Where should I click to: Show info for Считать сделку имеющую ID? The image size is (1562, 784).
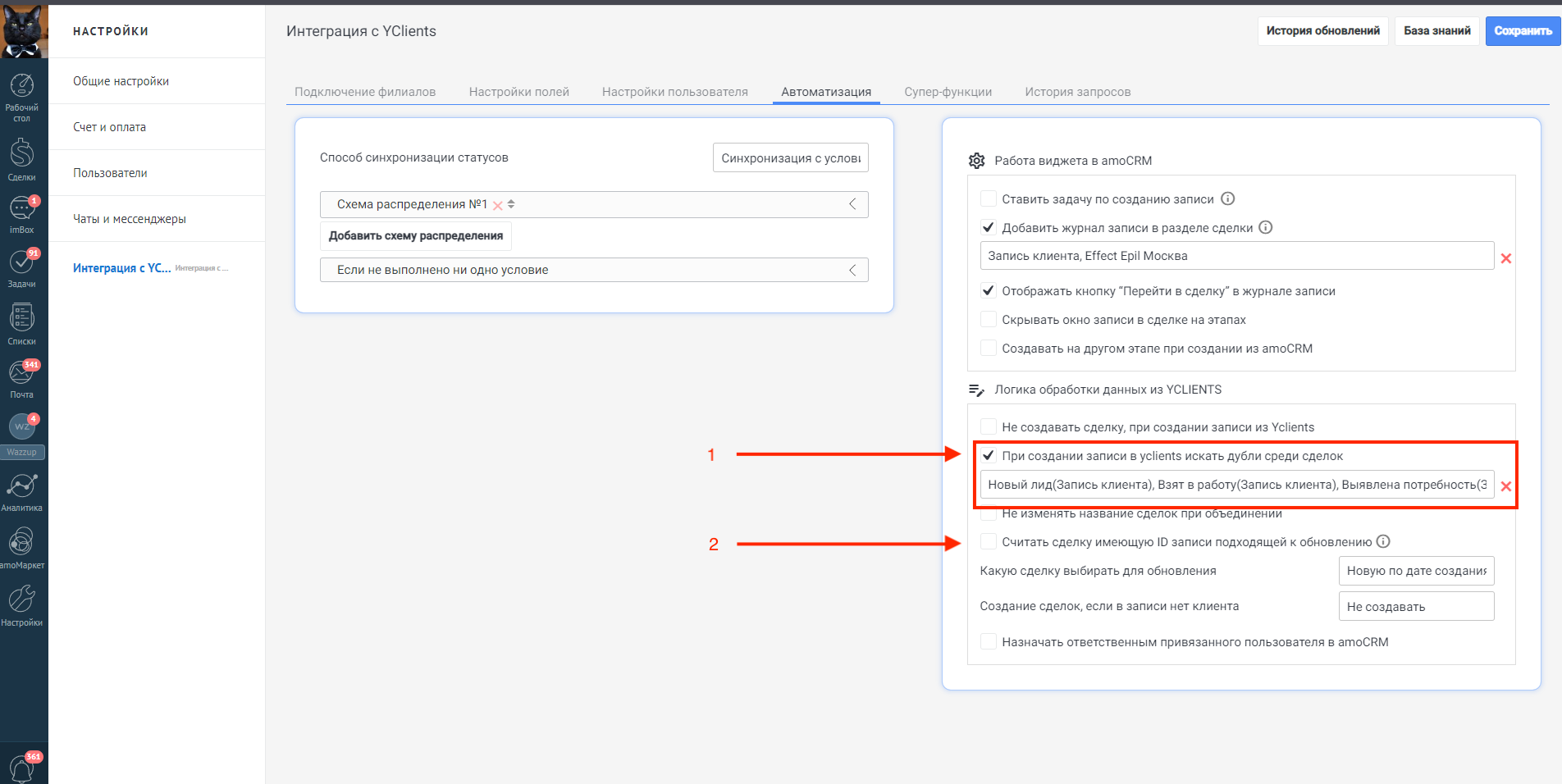(x=1383, y=541)
